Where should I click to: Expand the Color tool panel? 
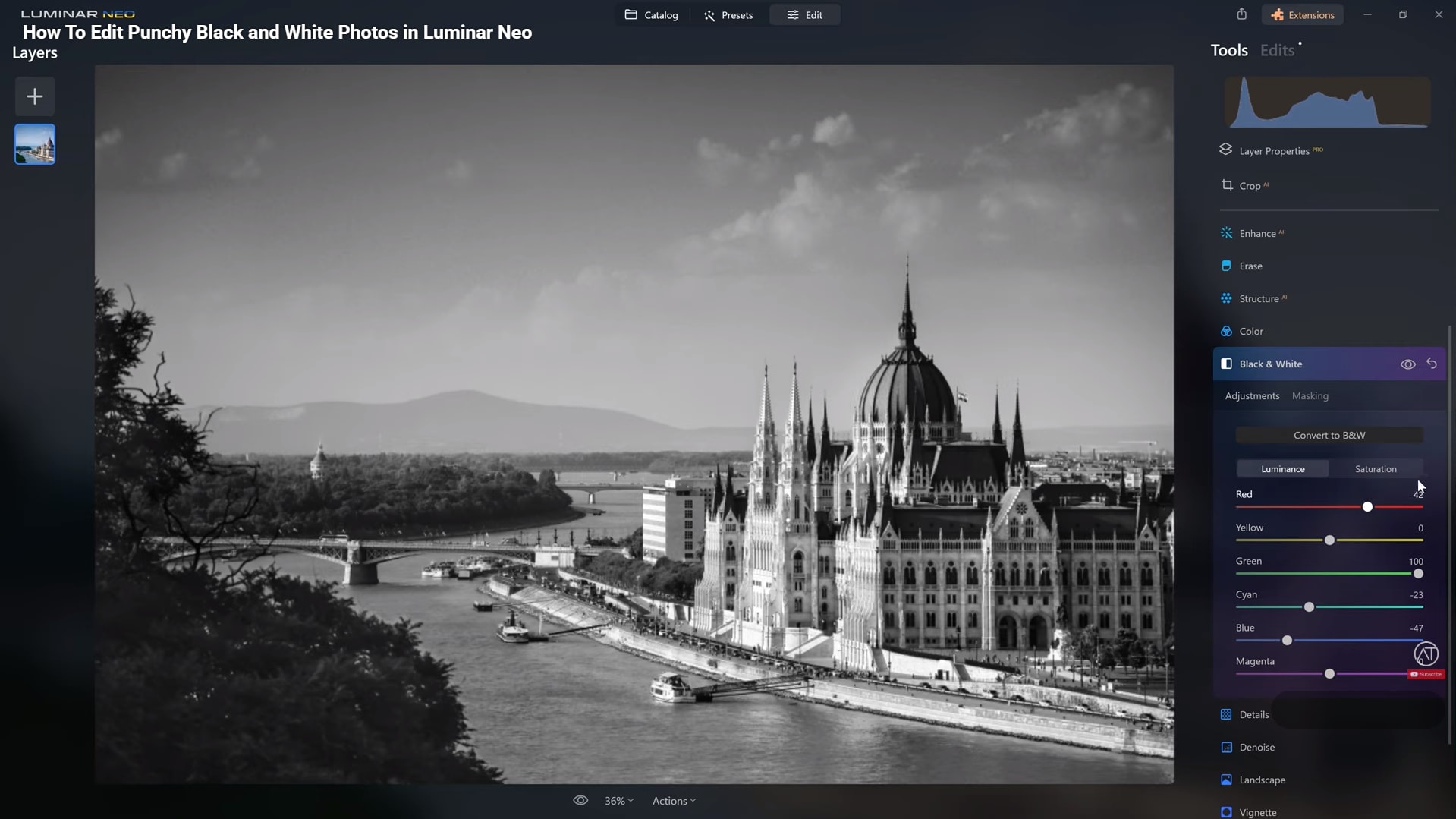point(1251,332)
